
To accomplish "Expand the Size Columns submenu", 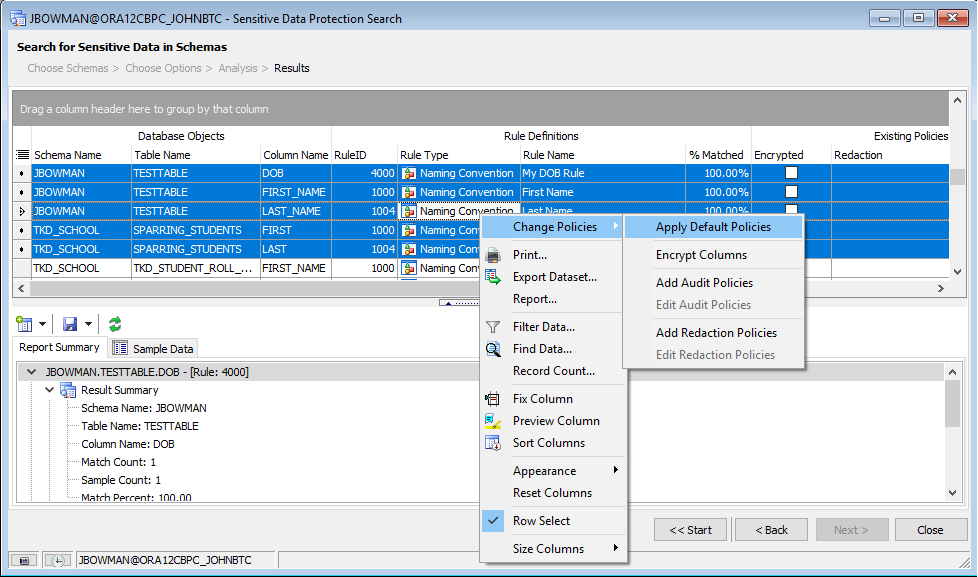I will pos(553,549).
